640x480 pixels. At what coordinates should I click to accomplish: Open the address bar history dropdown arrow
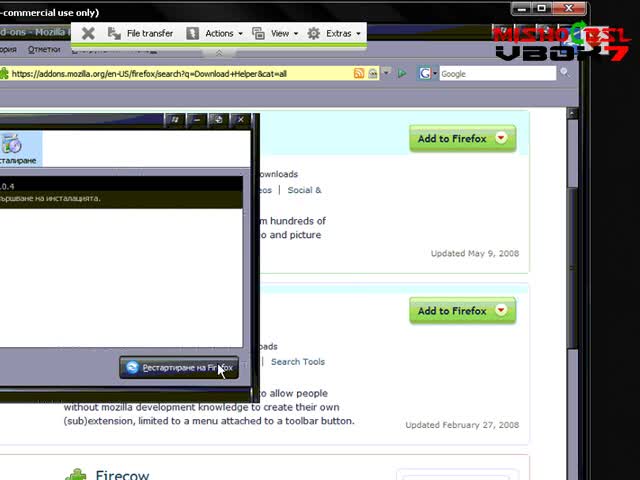click(386, 73)
